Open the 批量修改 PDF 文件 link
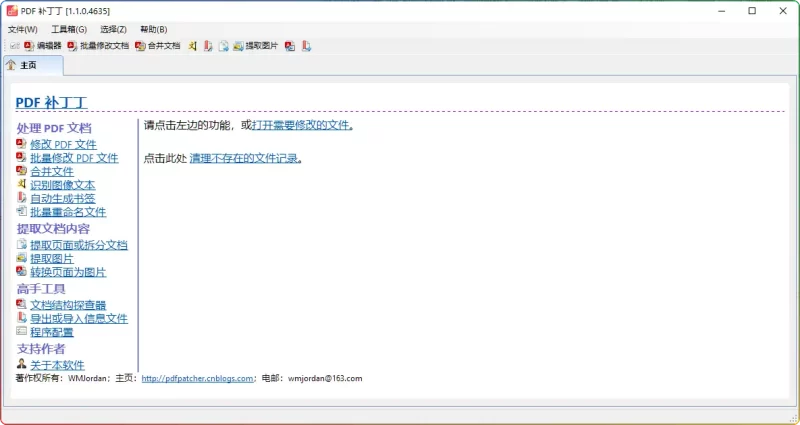The height and width of the screenshot is (425, 800). click(x=74, y=158)
